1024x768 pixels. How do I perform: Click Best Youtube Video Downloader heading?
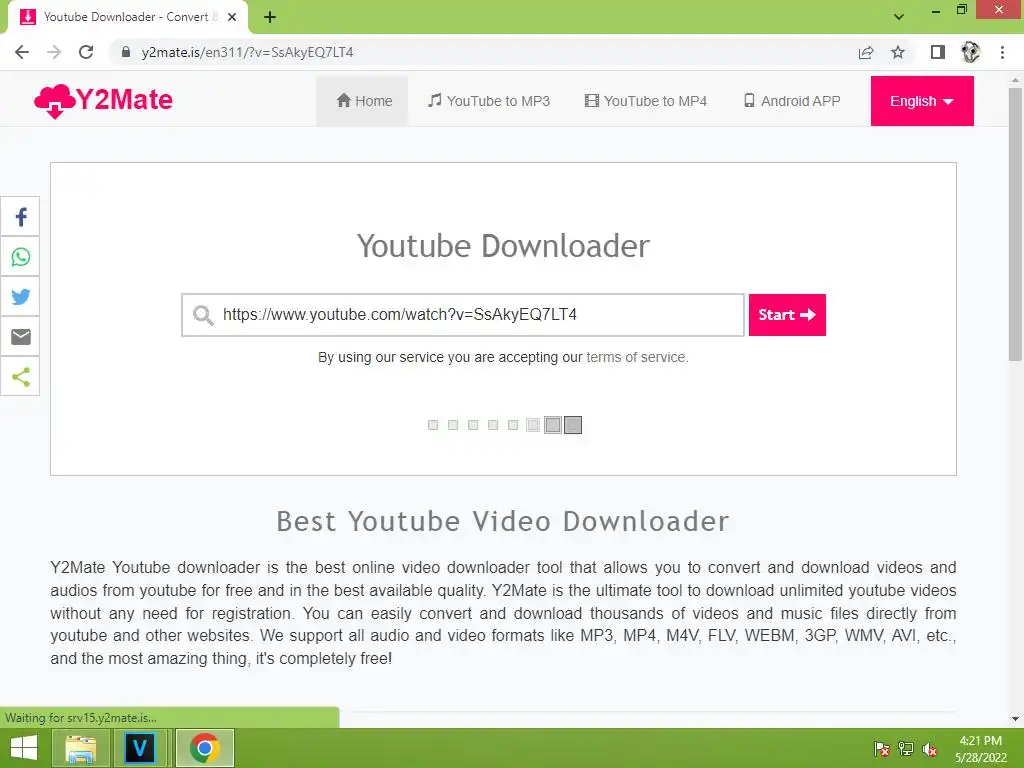(503, 521)
